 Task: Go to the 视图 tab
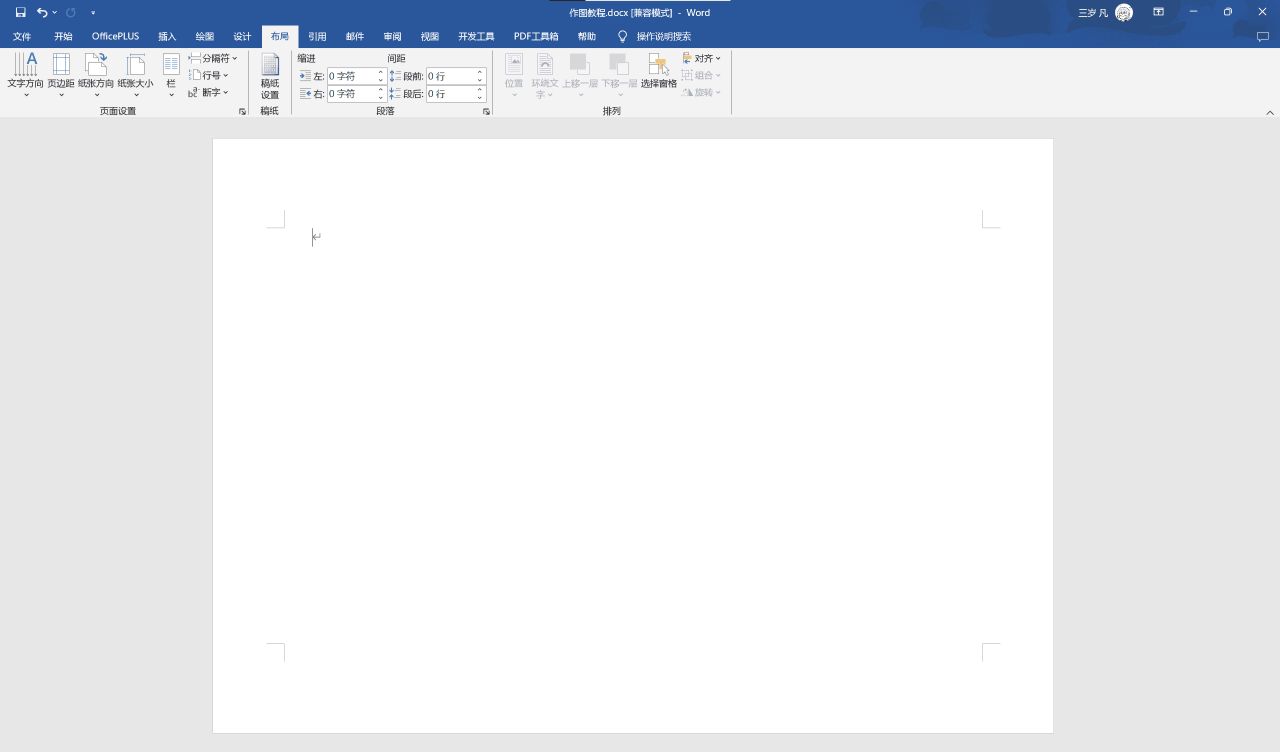point(430,36)
